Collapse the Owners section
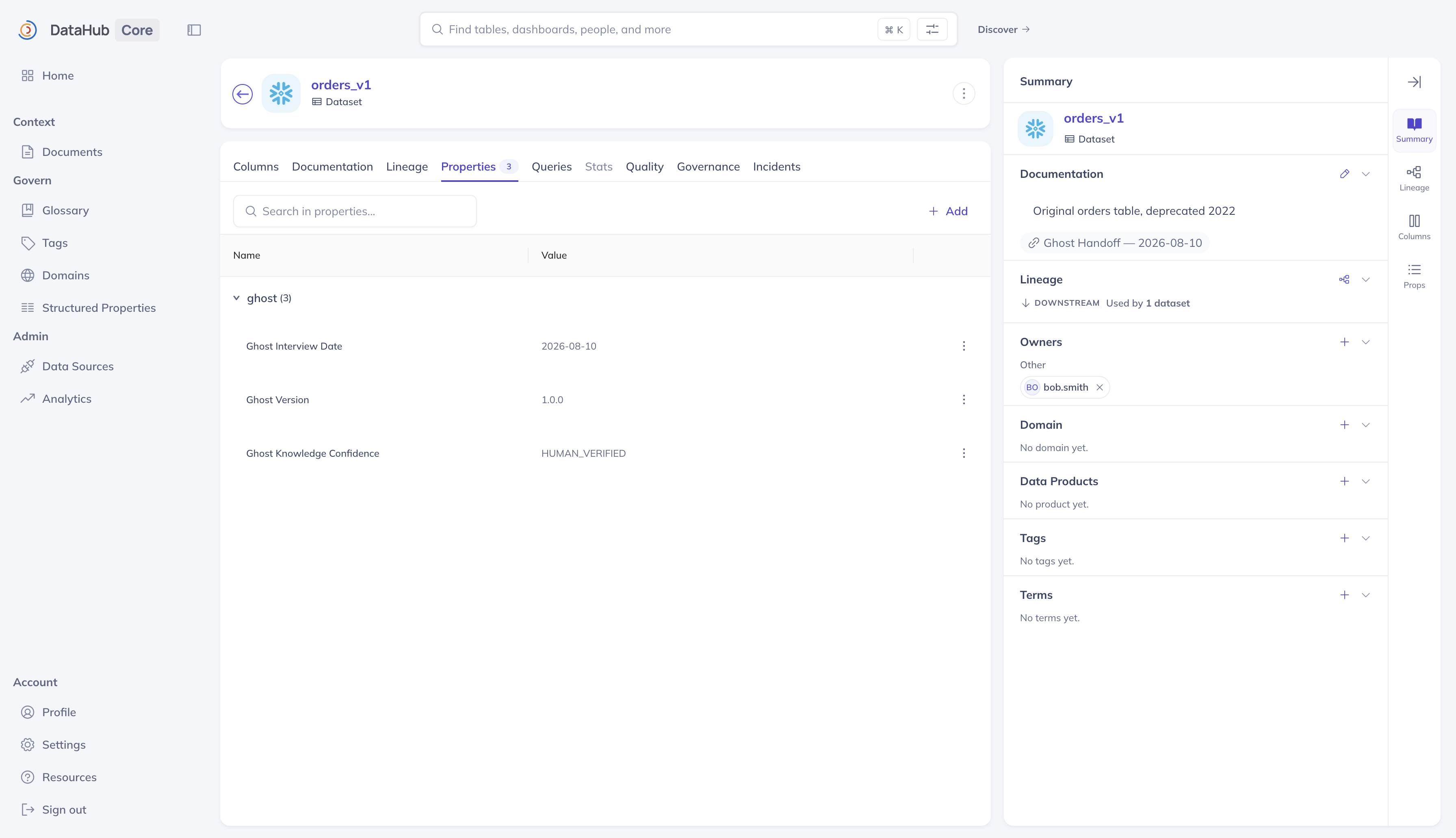This screenshot has height=838, width=1456. pos(1366,342)
